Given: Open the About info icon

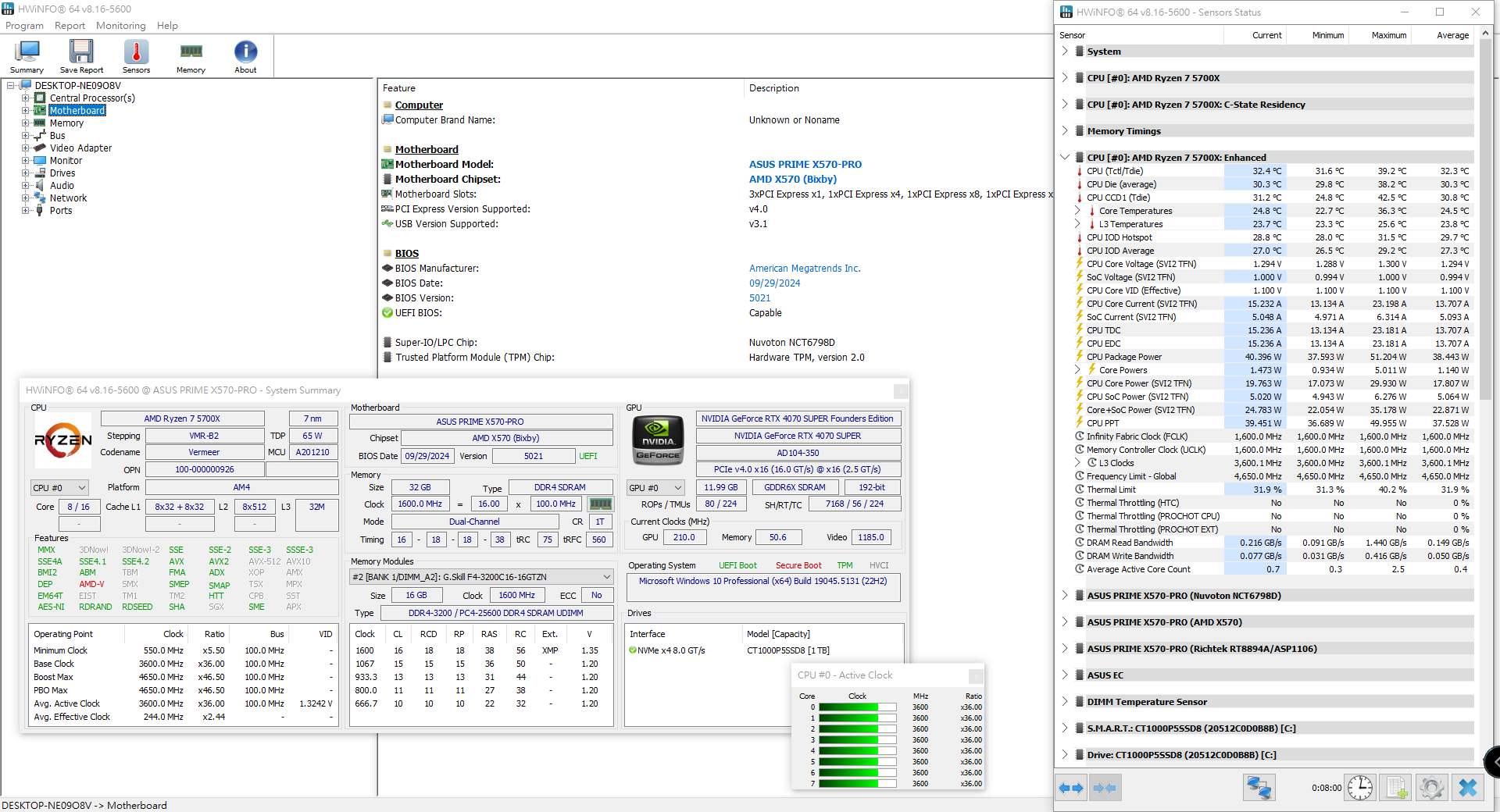Looking at the screenshot, I should click(245, 56).
